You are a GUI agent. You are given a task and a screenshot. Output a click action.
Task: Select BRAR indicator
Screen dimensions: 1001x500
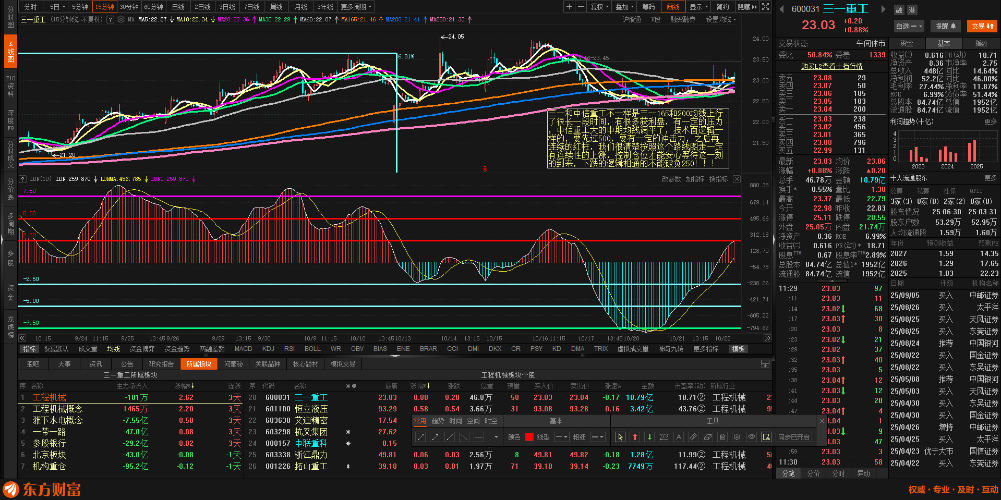click(428, 349)
